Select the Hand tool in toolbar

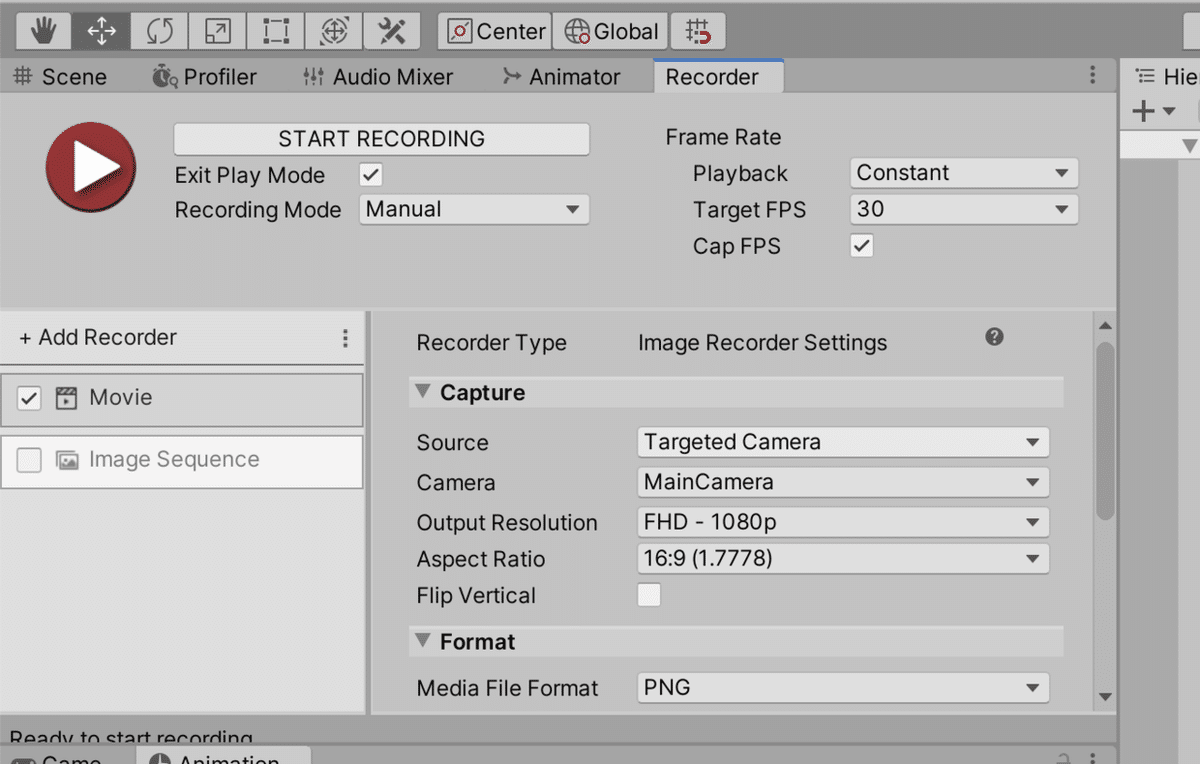point(42,31)
